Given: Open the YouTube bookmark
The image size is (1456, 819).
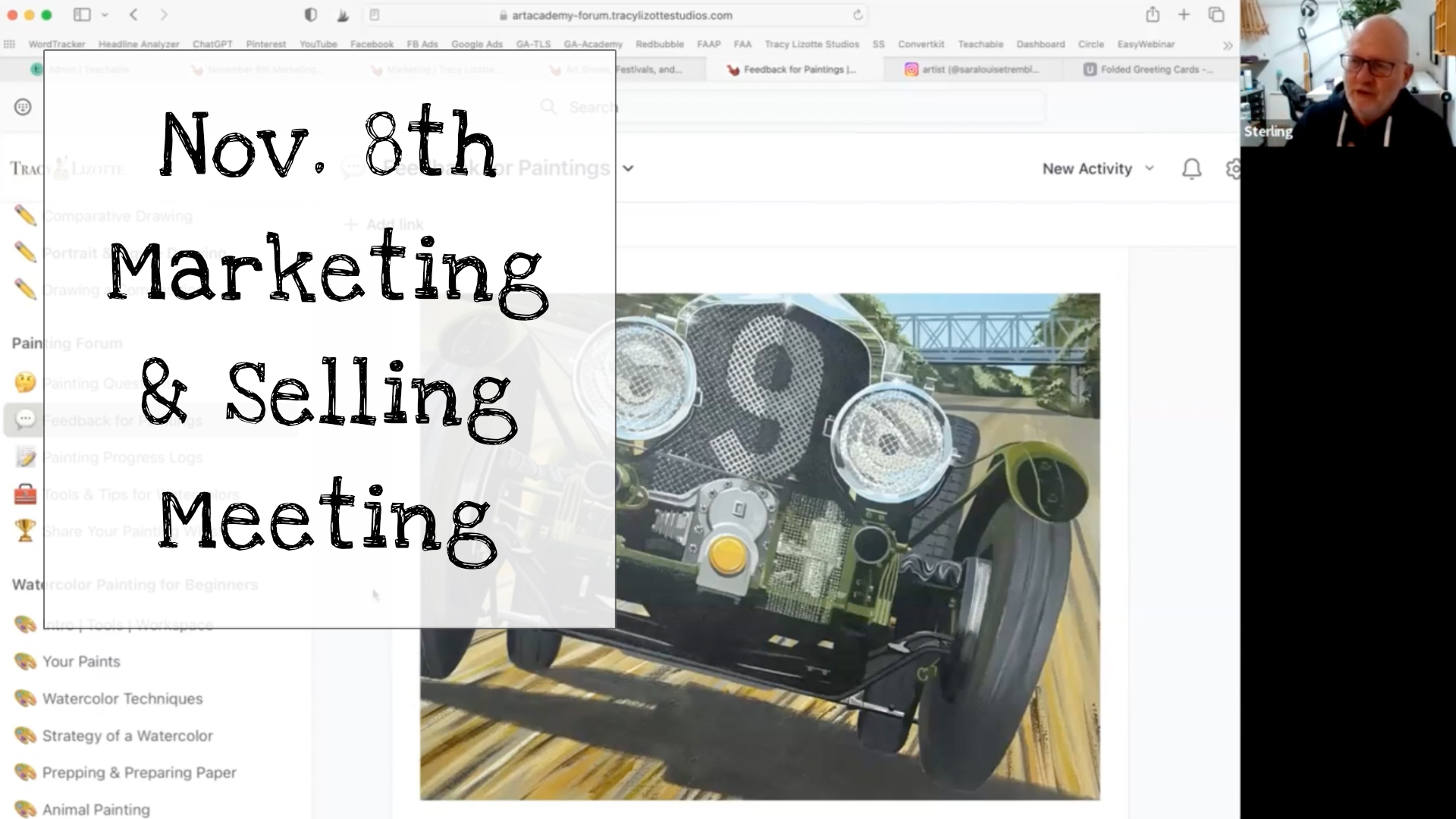Looking at the screenshot, I should (318, 44).
